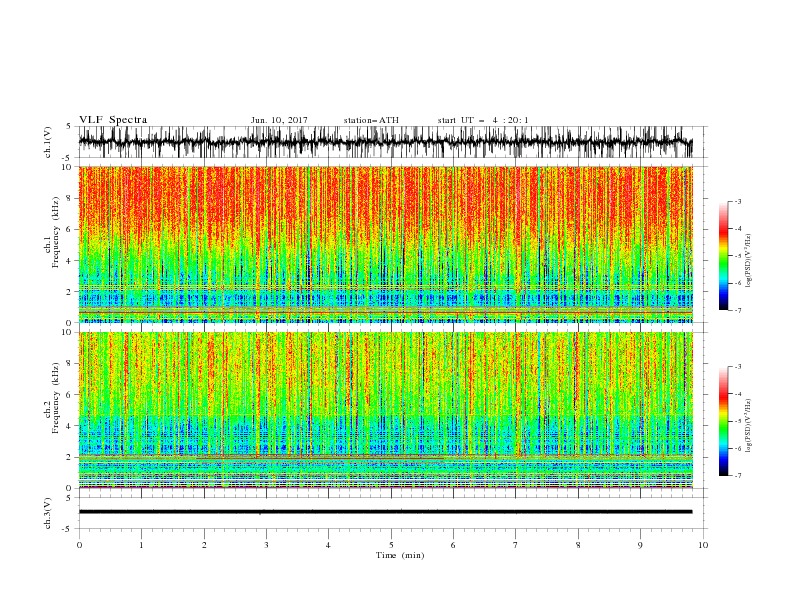The height and width of the screenshot is (612, 792).
Task: Click the ch.1 color bar log(PSD) label
Action: click(748, 261)
